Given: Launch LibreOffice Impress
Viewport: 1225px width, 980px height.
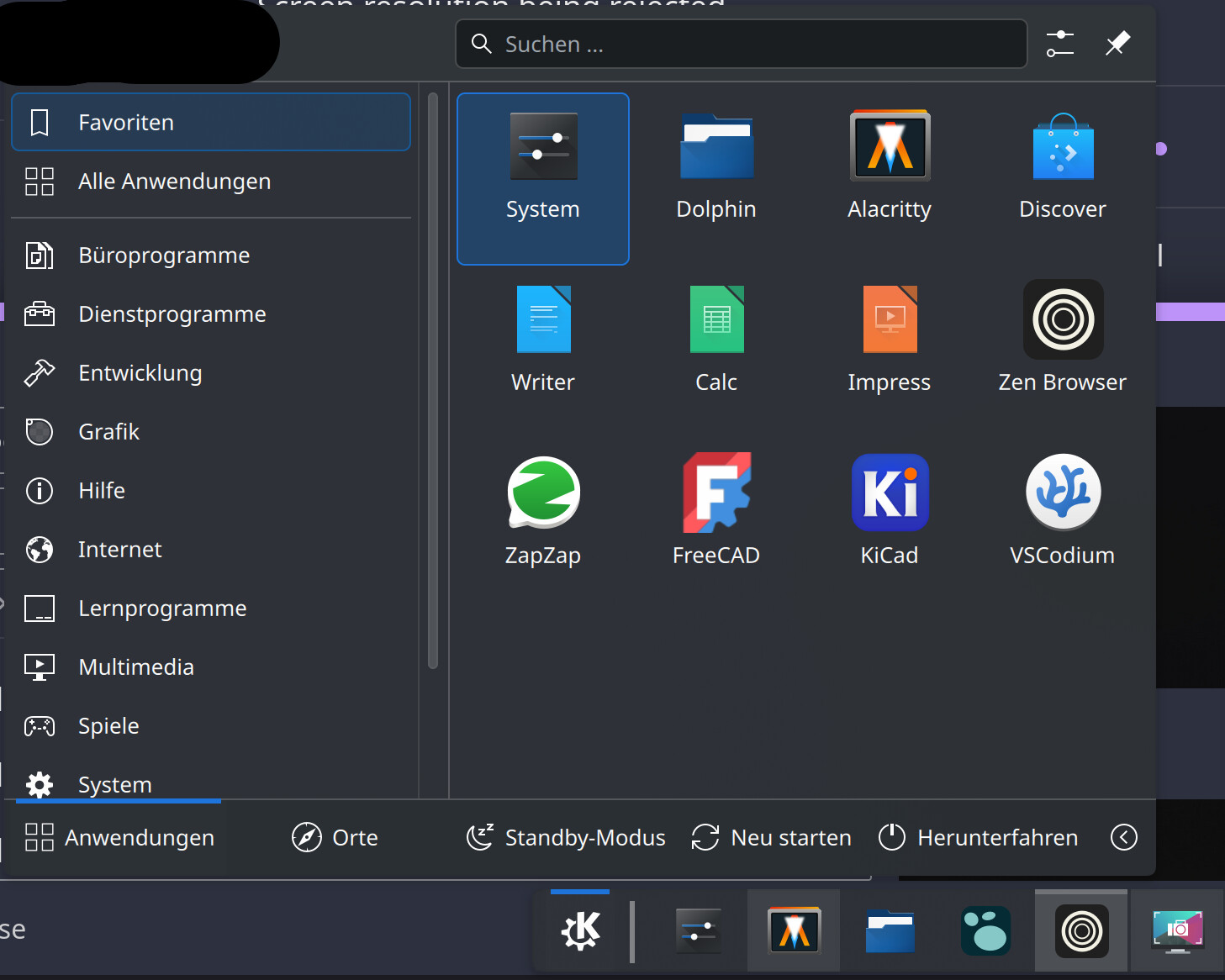Looking at the screenshot, I should point(890,352).
